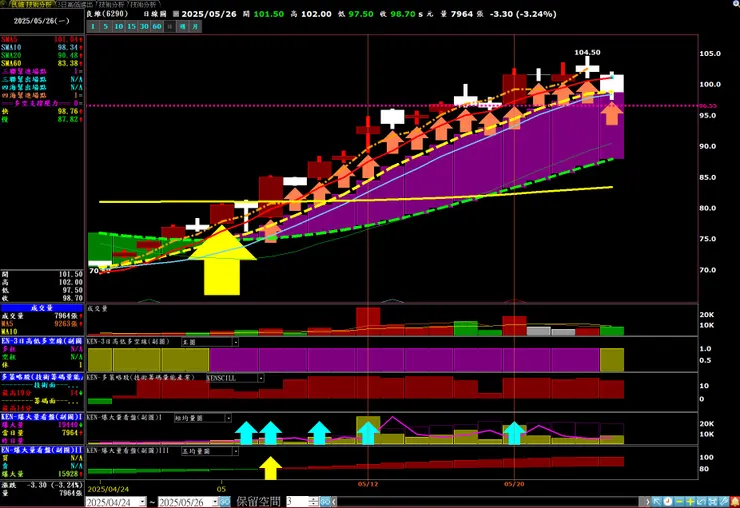Click the SMA5 legend label
740x508 pixels.
[x=9, y=39]
